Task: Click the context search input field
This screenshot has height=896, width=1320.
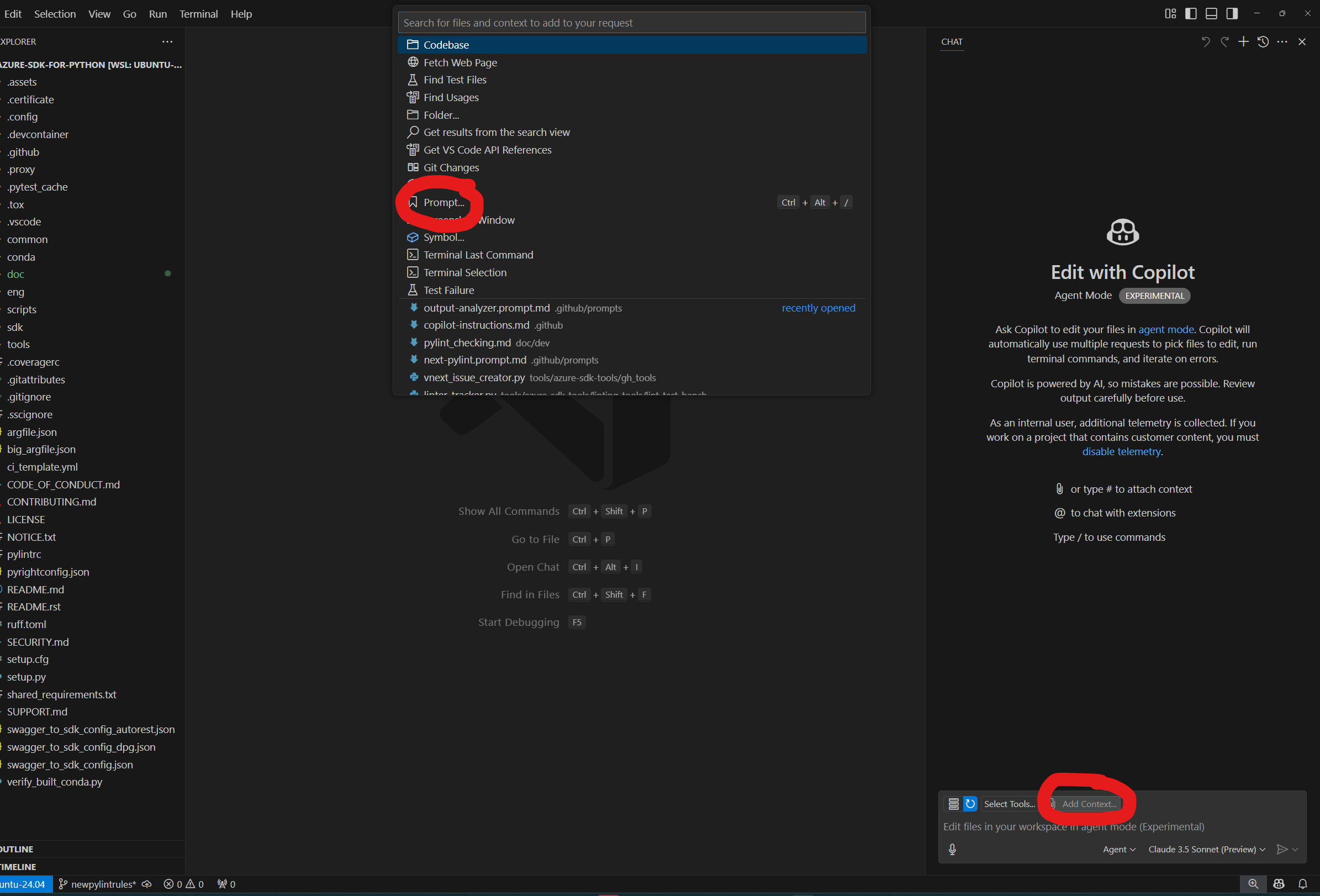Action: point(632,23)
